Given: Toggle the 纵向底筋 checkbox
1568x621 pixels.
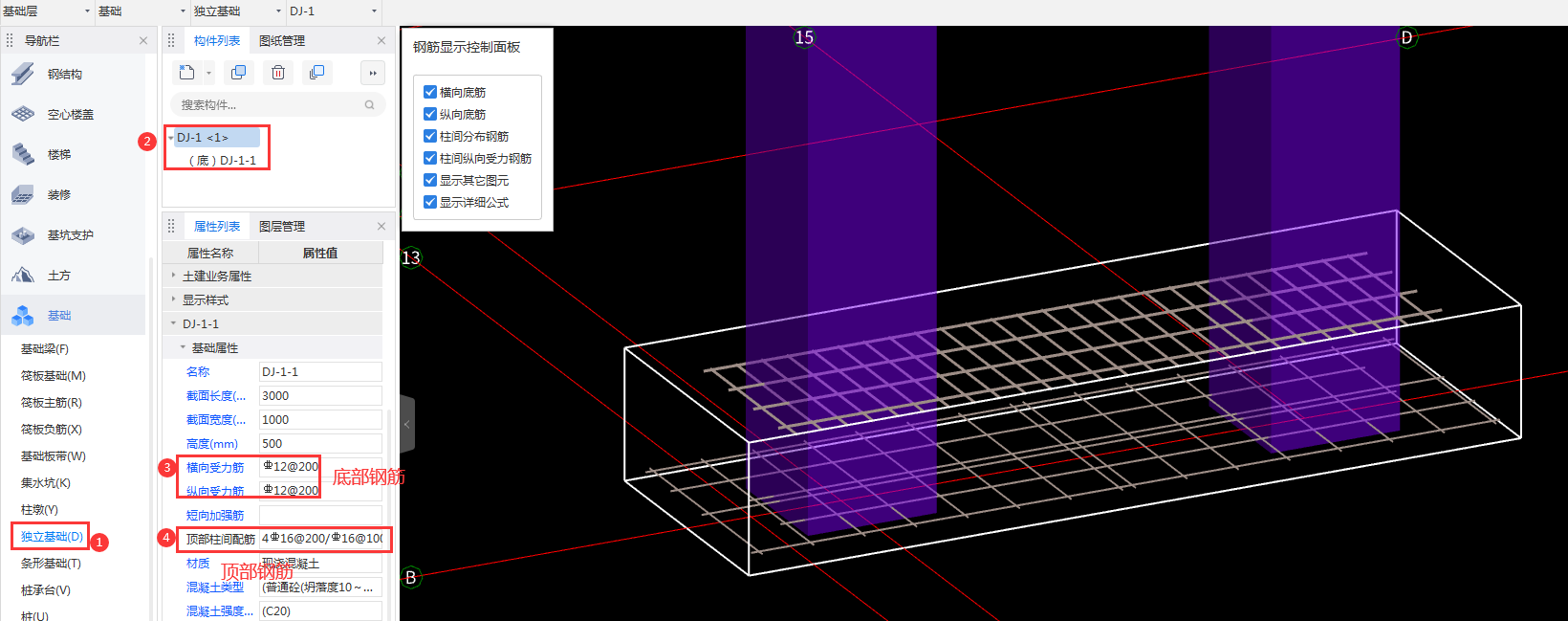Looking at the screenshot, I should [430, 114].
